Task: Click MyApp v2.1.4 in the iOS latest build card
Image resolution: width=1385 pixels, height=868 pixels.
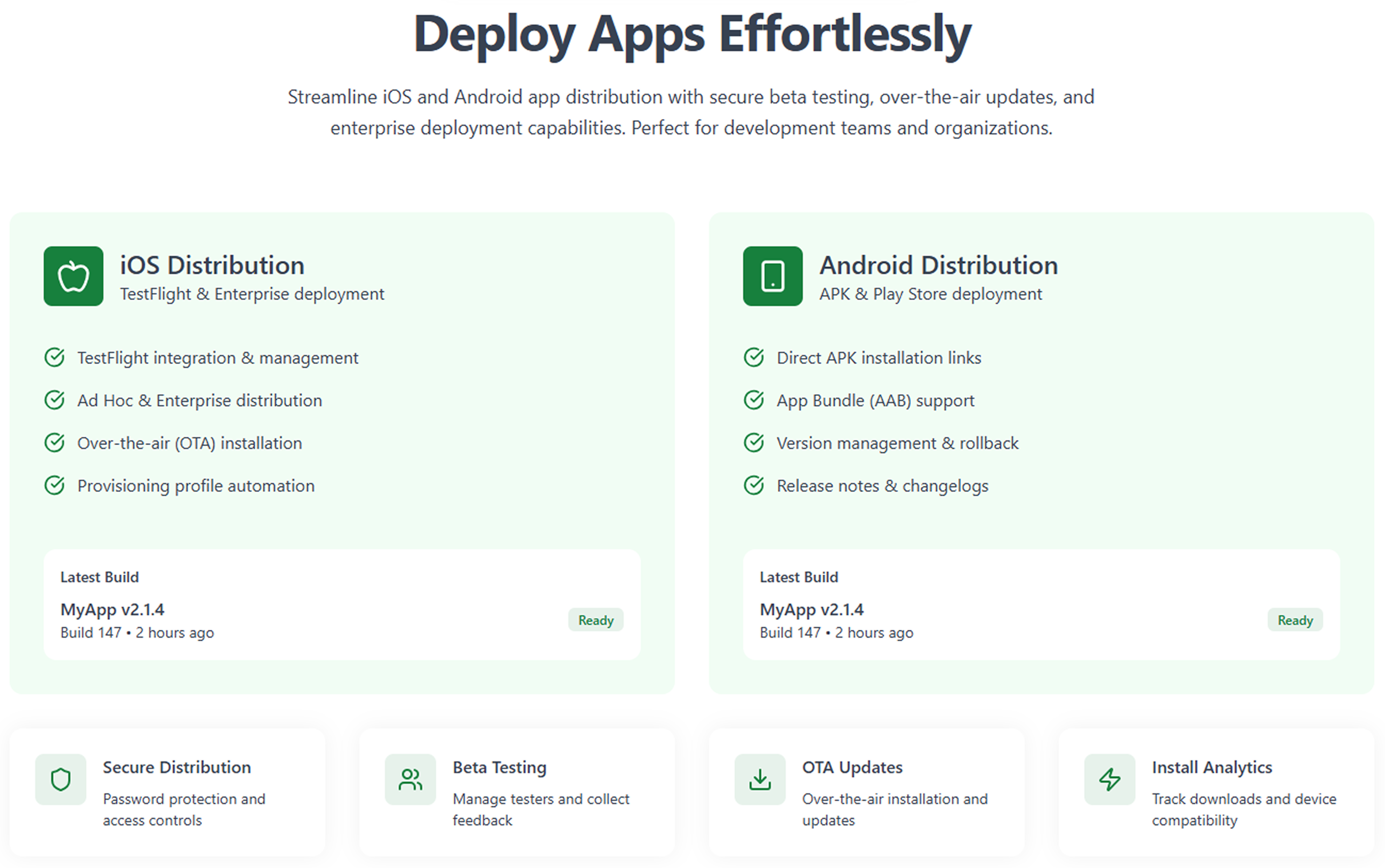Action: tap(112, 609)
